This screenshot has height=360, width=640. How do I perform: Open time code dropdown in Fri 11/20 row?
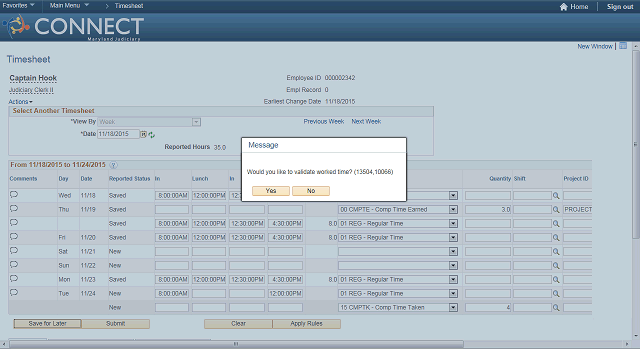pyautogui.click(x=453, y=238)
